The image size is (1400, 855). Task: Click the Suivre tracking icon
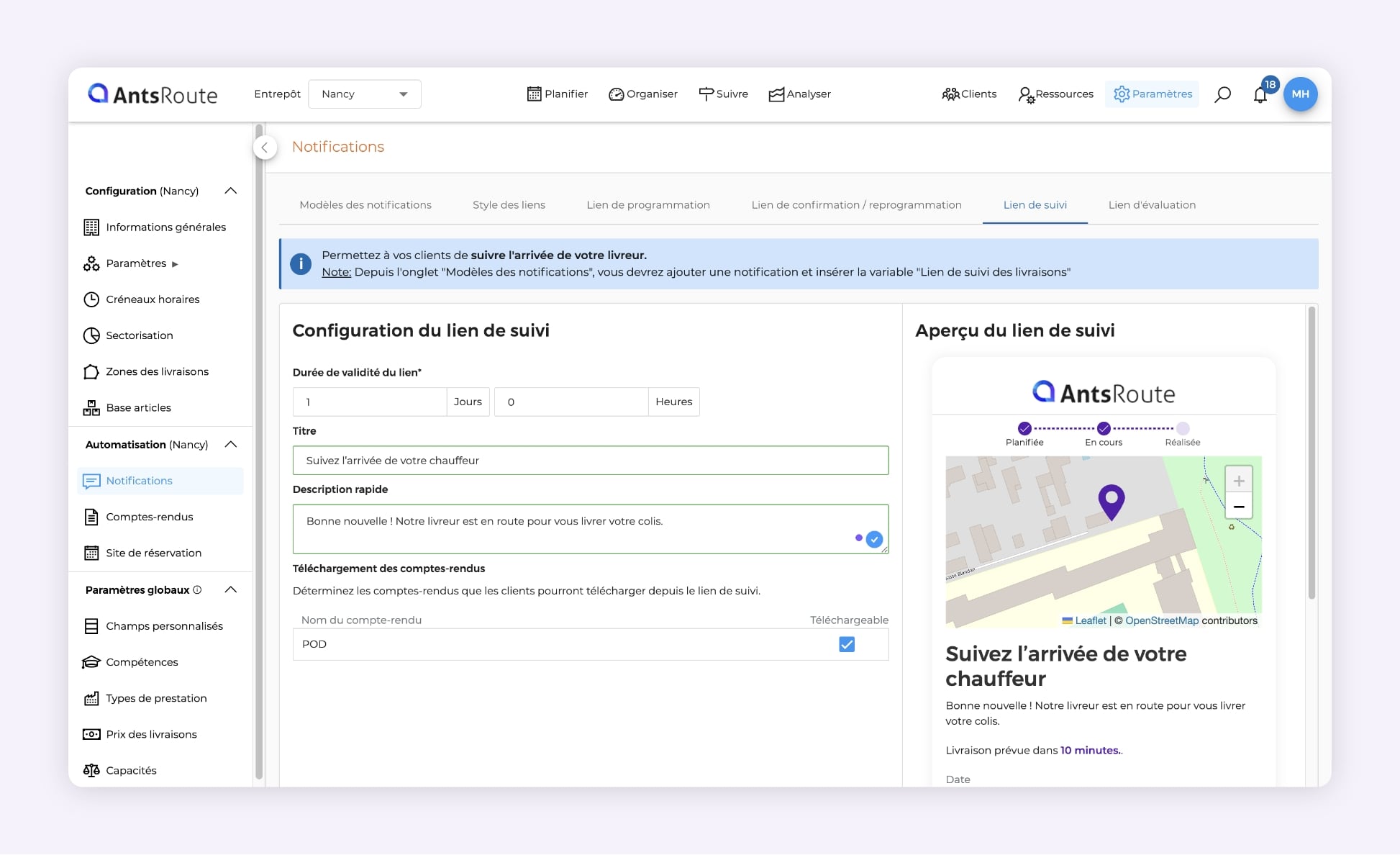tap(707, 94)
